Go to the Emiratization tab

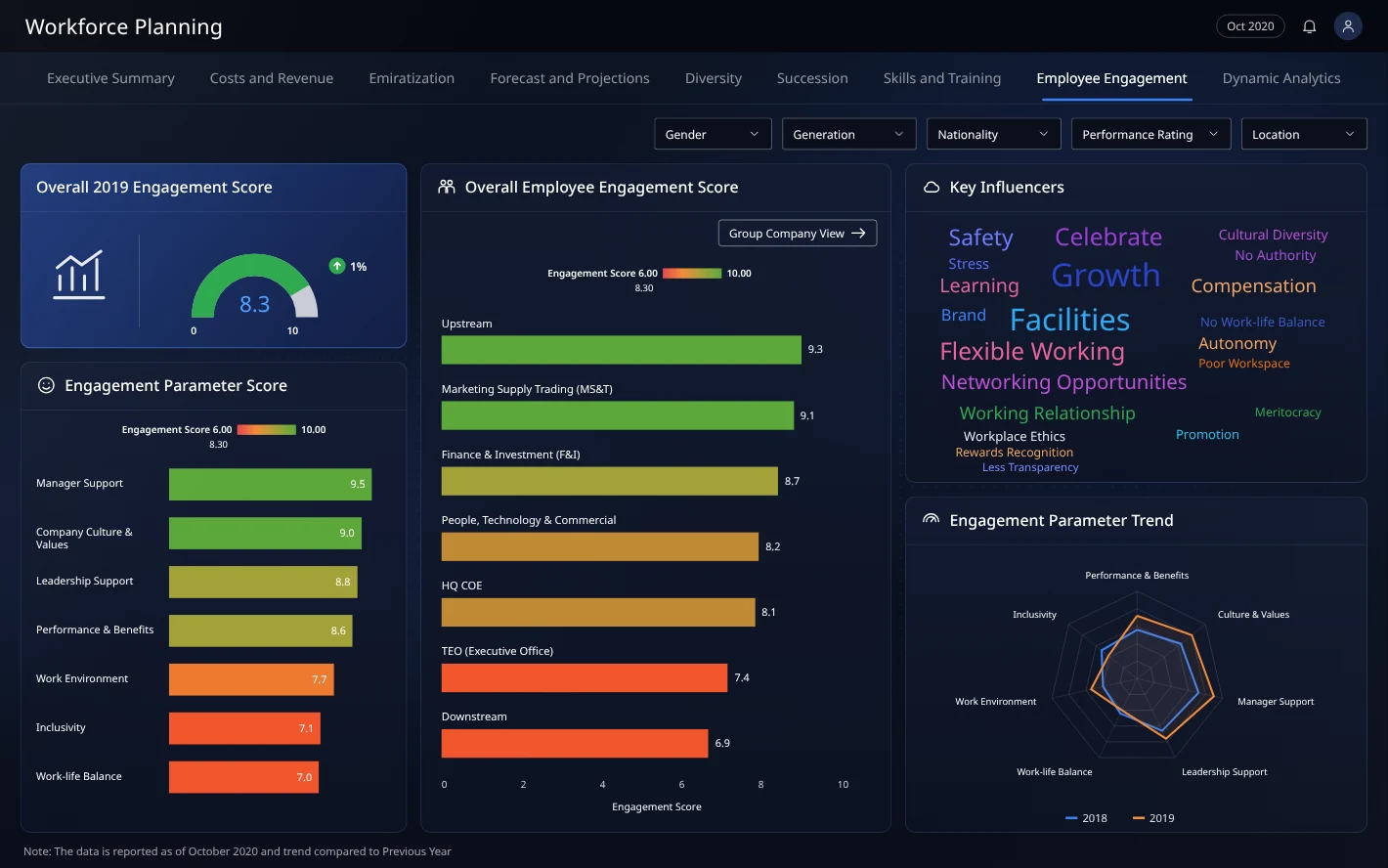412,78
